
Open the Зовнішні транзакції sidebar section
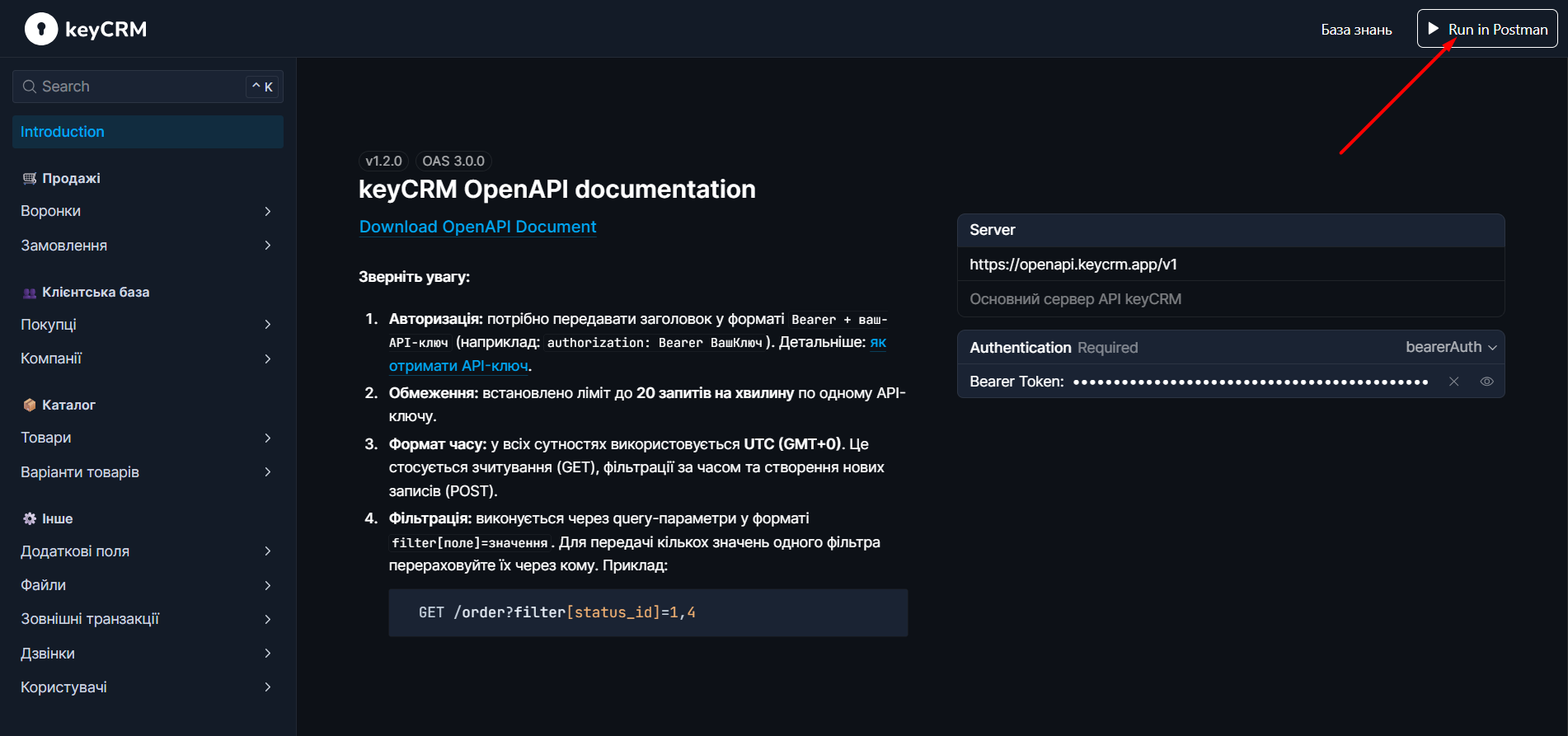(148, 619)
